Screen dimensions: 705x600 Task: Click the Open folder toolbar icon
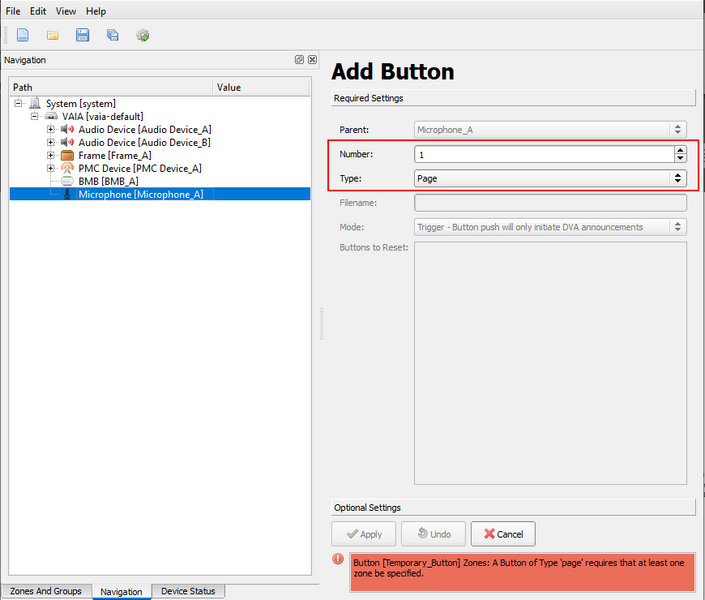coord(52,35)
